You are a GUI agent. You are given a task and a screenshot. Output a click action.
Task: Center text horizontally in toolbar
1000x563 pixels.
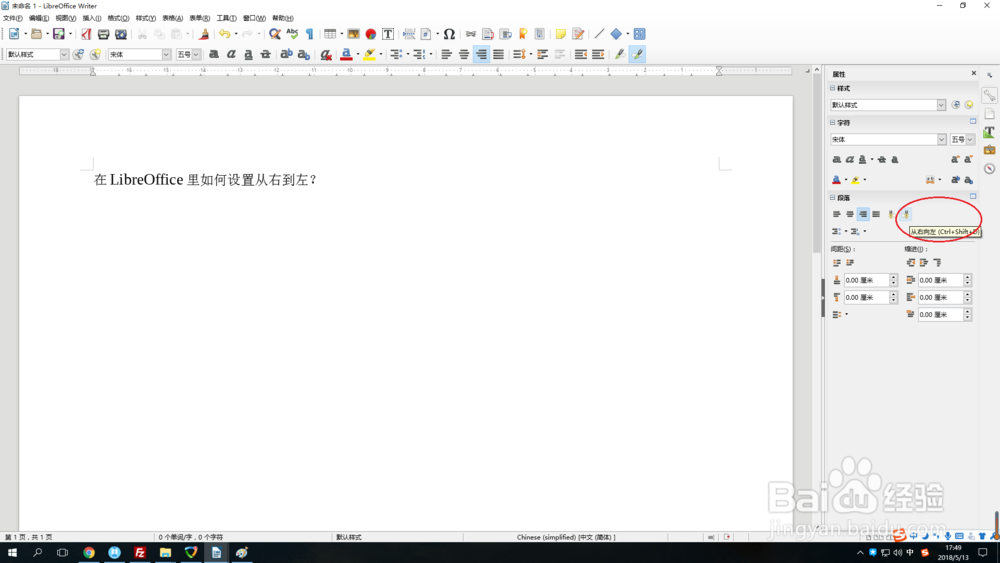(x=464, y=54)
